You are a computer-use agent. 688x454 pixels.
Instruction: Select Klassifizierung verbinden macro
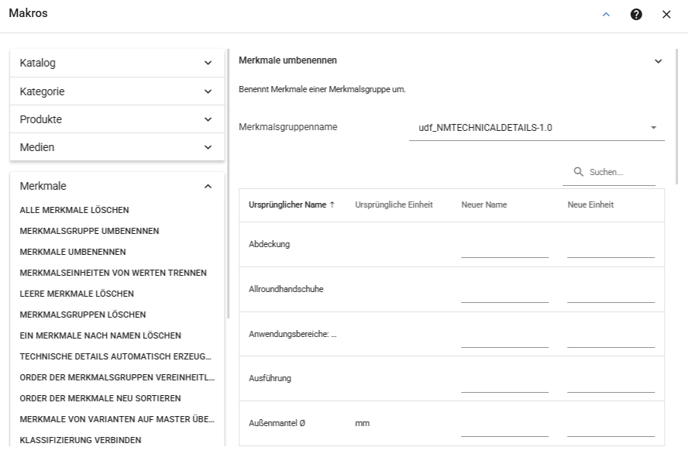point(80,440)
